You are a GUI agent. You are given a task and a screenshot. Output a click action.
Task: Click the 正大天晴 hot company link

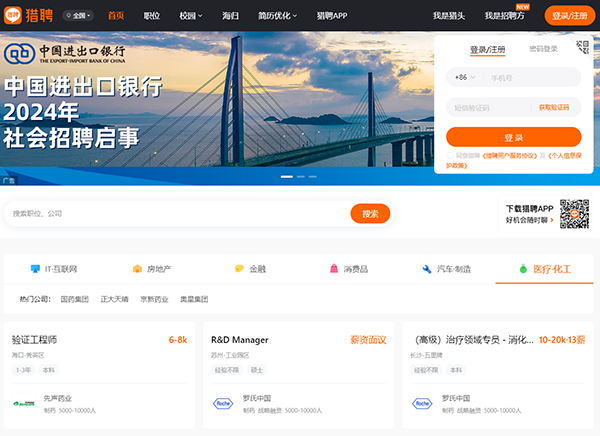(x=114, y=299)
